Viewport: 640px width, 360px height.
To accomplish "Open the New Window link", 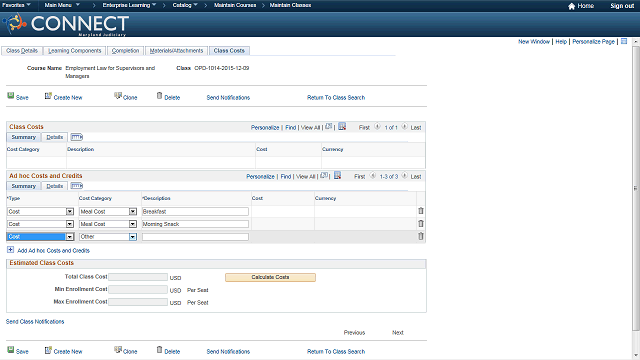I will click(x=534, y=42).
